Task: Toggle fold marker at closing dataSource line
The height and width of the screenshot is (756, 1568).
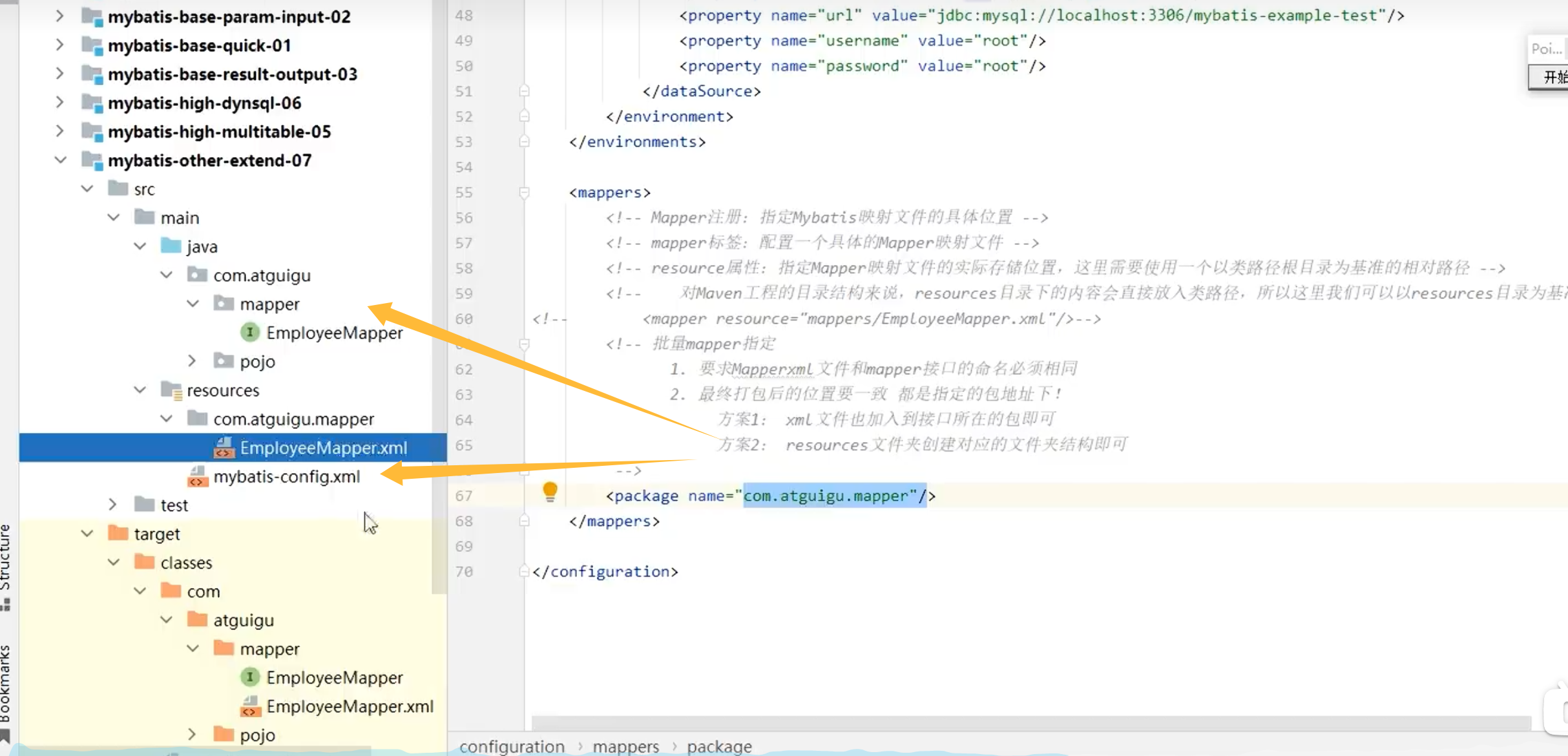Action: (x=524, y=91)
